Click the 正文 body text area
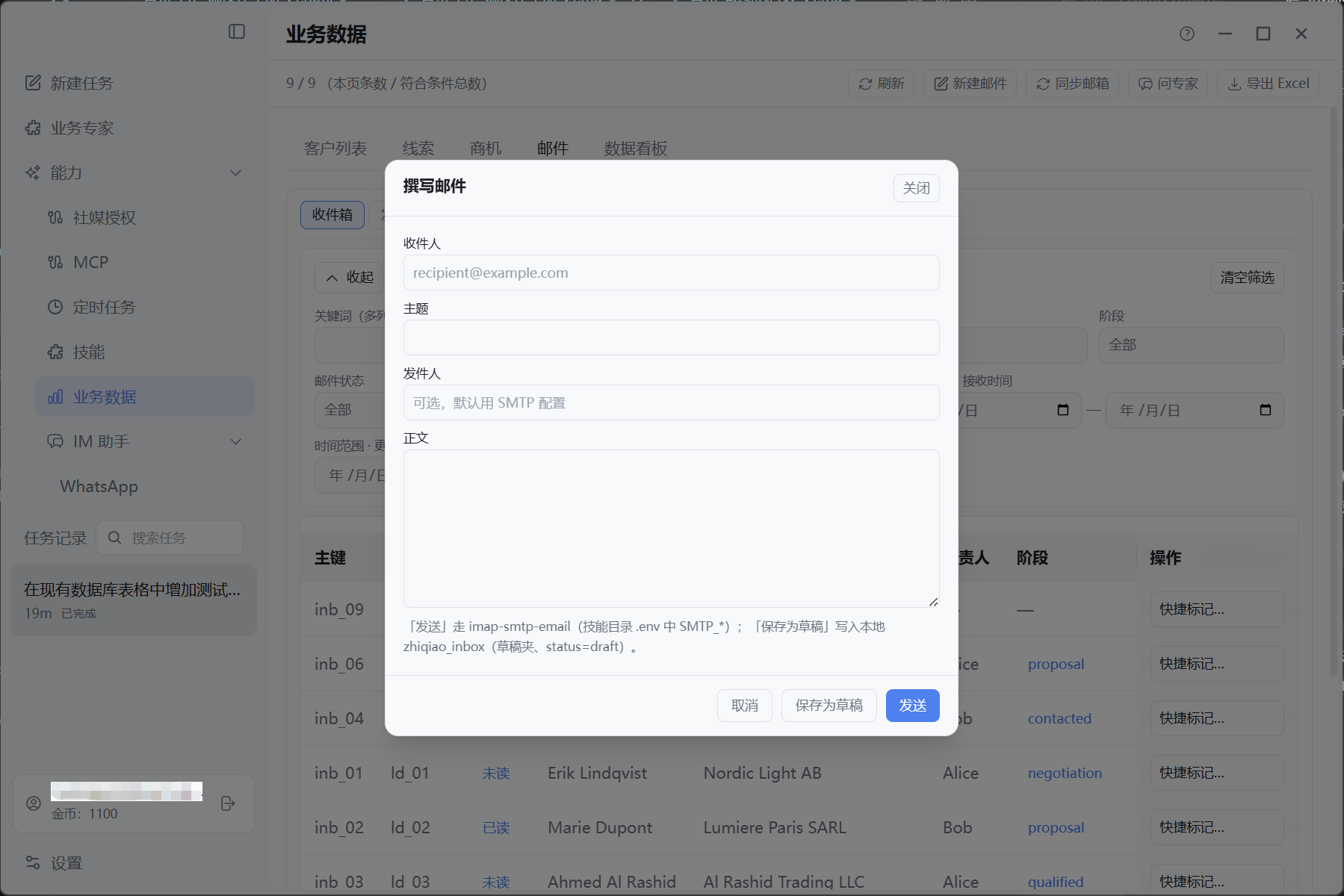Screen dimensions: 1344x896 coord(671,529)
